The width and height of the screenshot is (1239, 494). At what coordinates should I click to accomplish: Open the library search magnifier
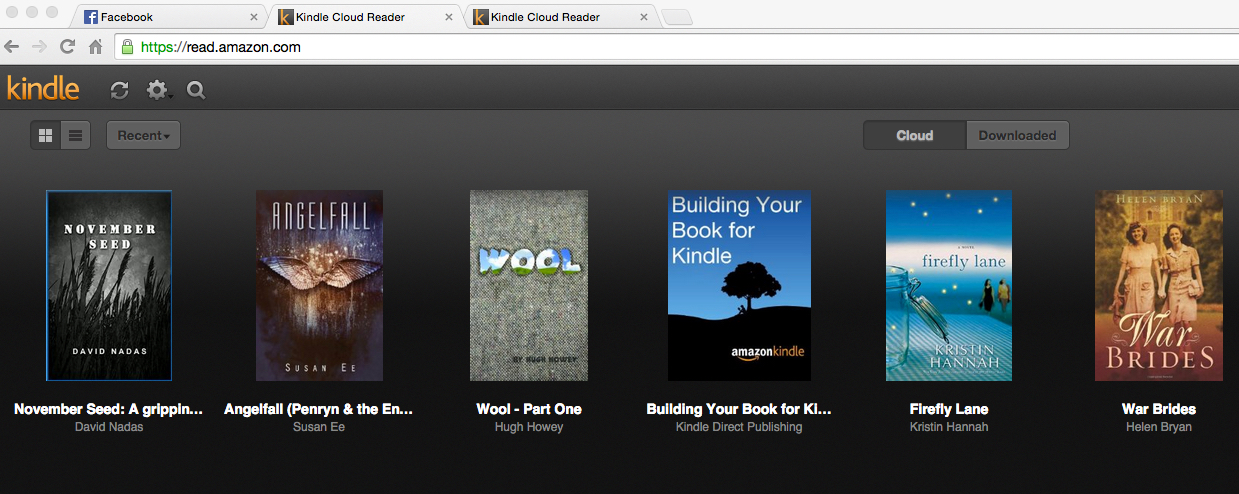196,90
